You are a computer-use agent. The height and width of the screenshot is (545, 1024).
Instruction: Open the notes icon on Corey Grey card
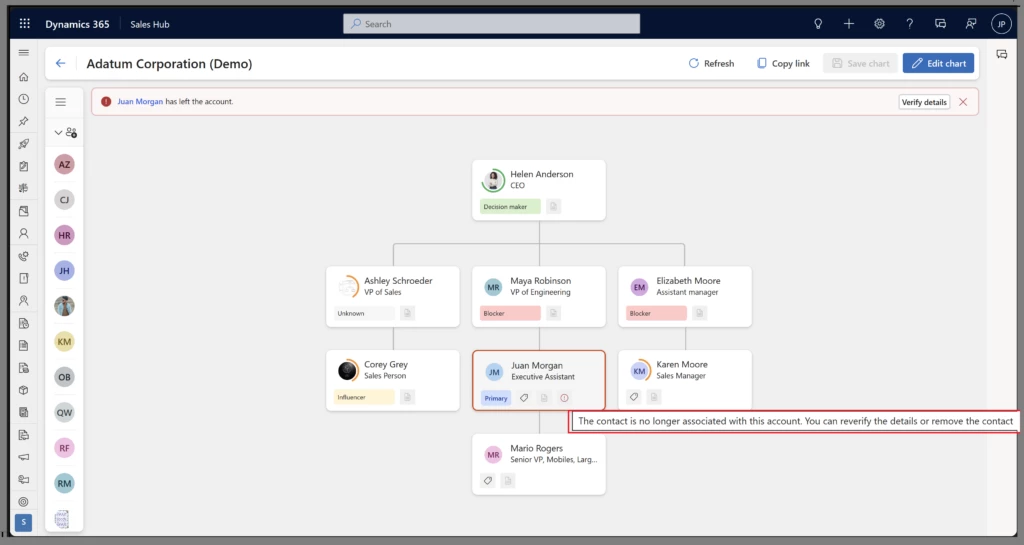407,397
